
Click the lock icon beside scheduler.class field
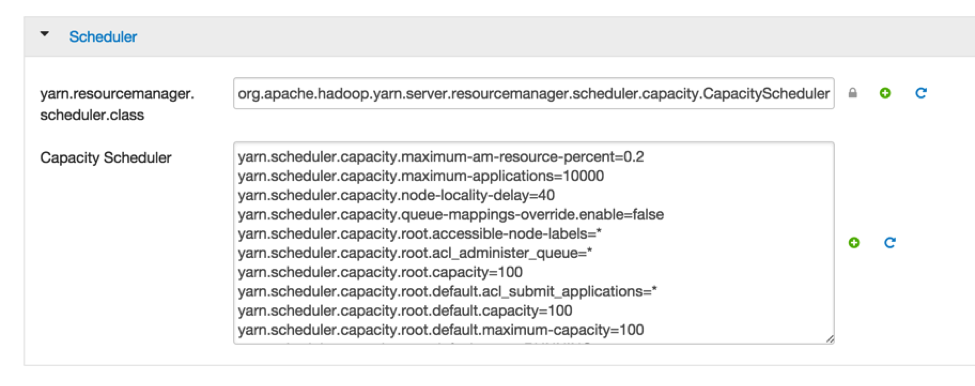853,93
